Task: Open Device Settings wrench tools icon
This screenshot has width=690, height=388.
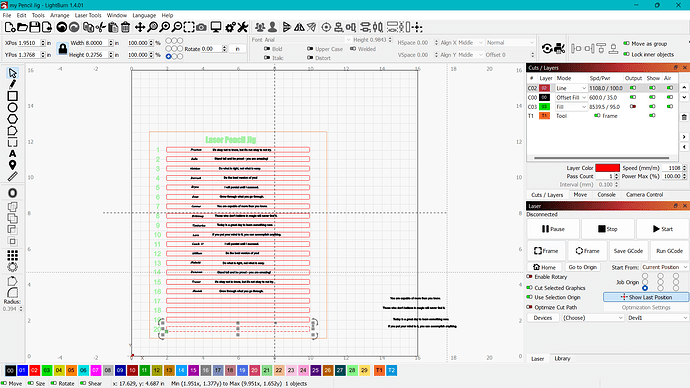Action: [x=242, y=27]
